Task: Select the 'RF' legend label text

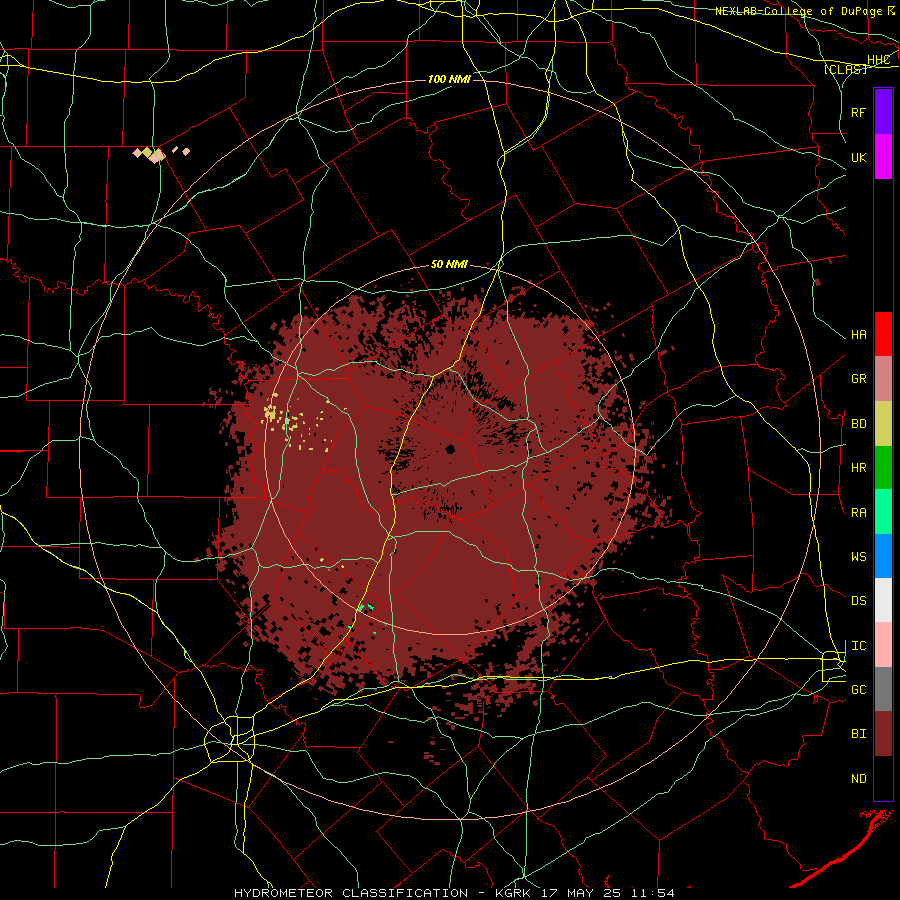Action: click(x=859, y=112)
